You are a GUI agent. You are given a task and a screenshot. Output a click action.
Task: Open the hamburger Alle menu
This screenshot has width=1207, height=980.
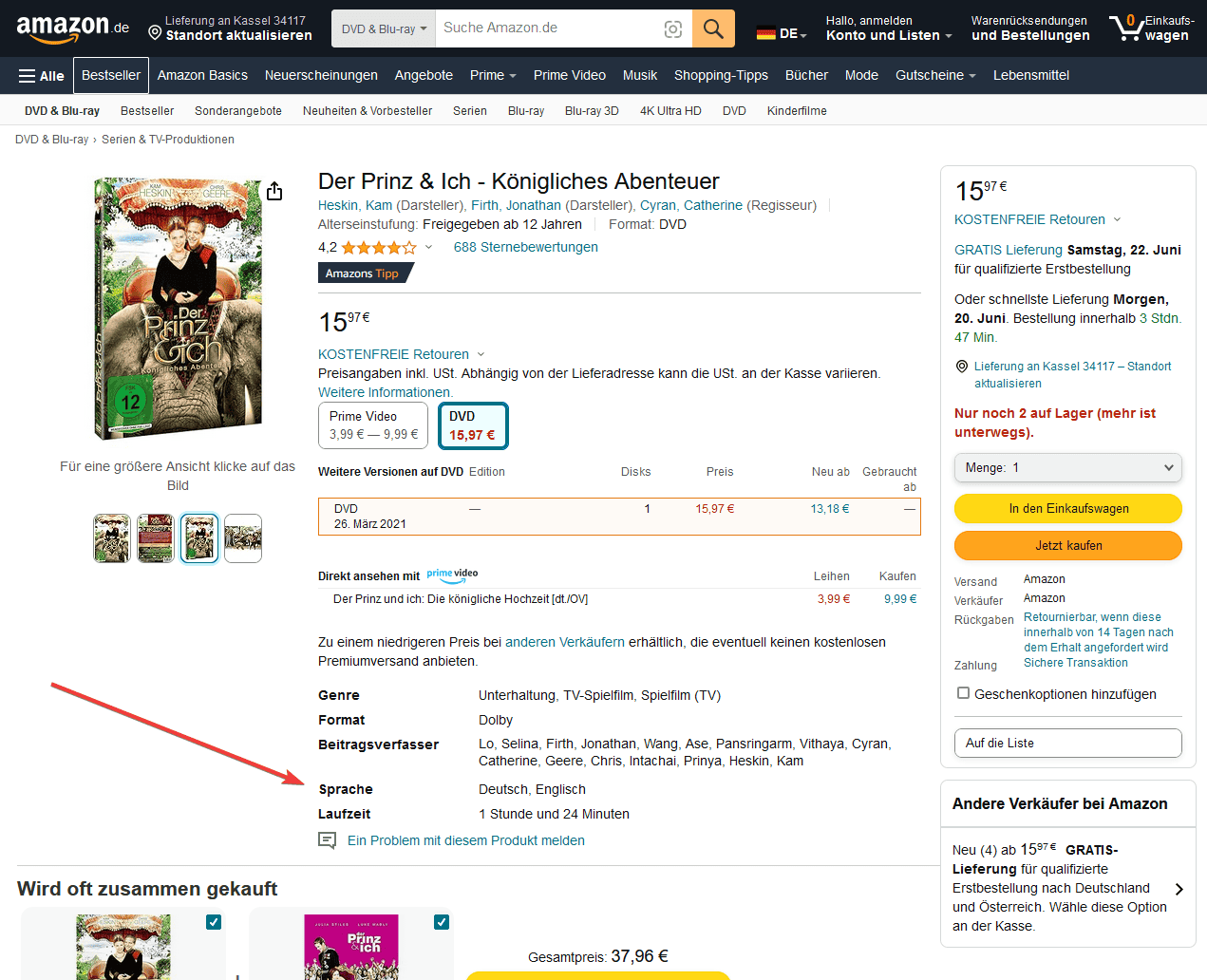[42, 76]
